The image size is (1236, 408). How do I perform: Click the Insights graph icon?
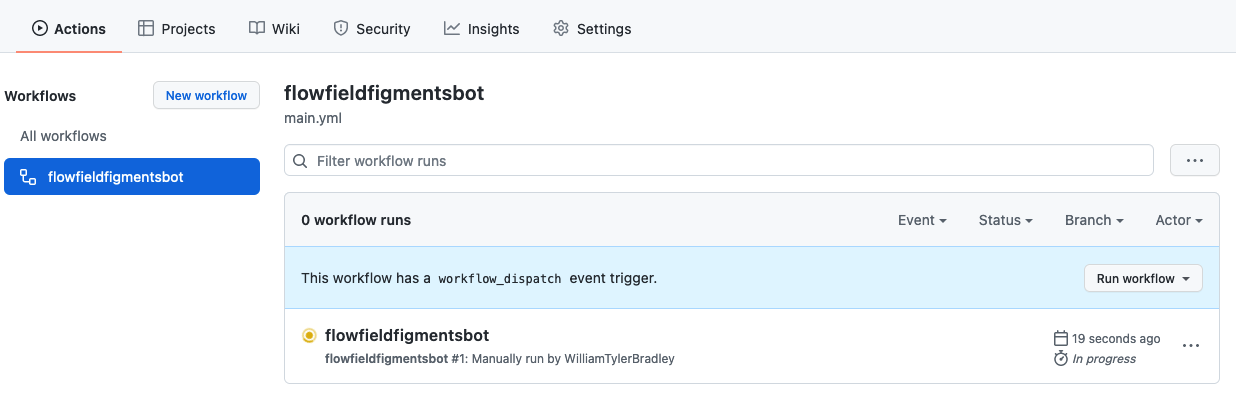pyautogui.click(x=452, y=29)
